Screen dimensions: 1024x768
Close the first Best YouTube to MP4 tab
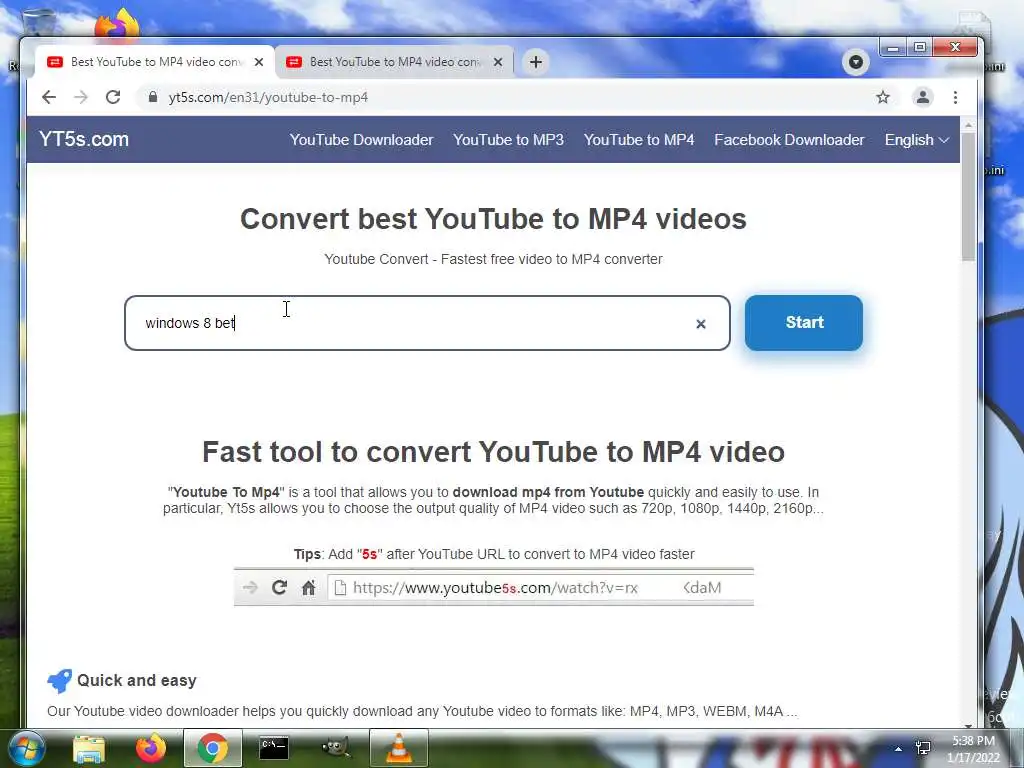[259, 62]
